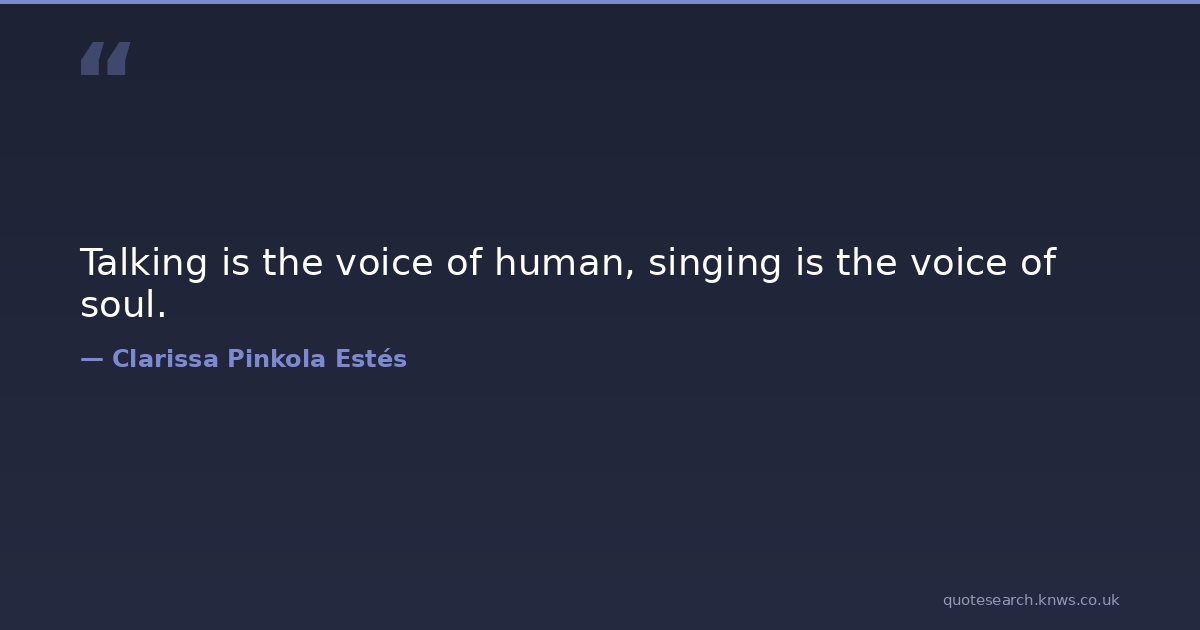The width and height of the screenshot is (1200, 630).
Task: Click the author name Clarissa Pinkola Estés
Action: click(x=259, y=359)
